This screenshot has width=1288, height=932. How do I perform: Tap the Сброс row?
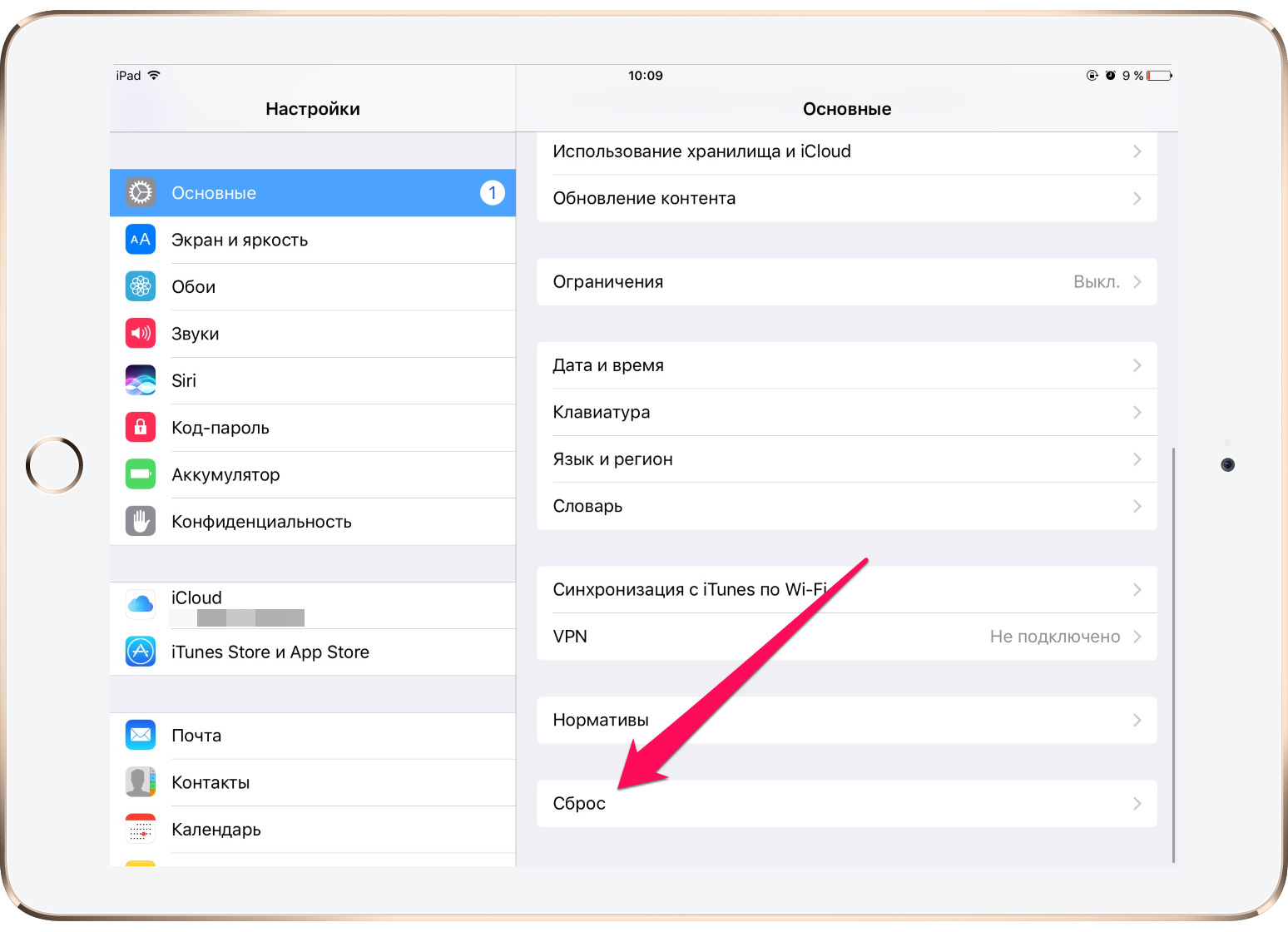coord(847,804)
